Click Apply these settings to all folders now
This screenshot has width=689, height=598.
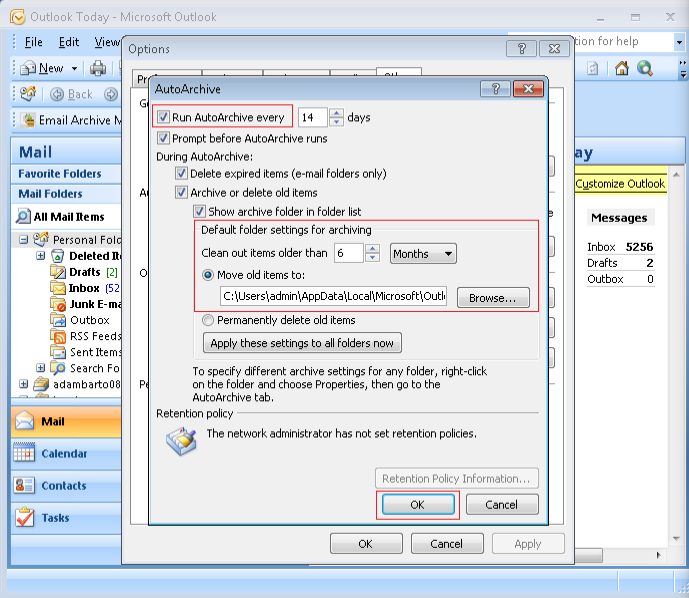coord(302,343)
